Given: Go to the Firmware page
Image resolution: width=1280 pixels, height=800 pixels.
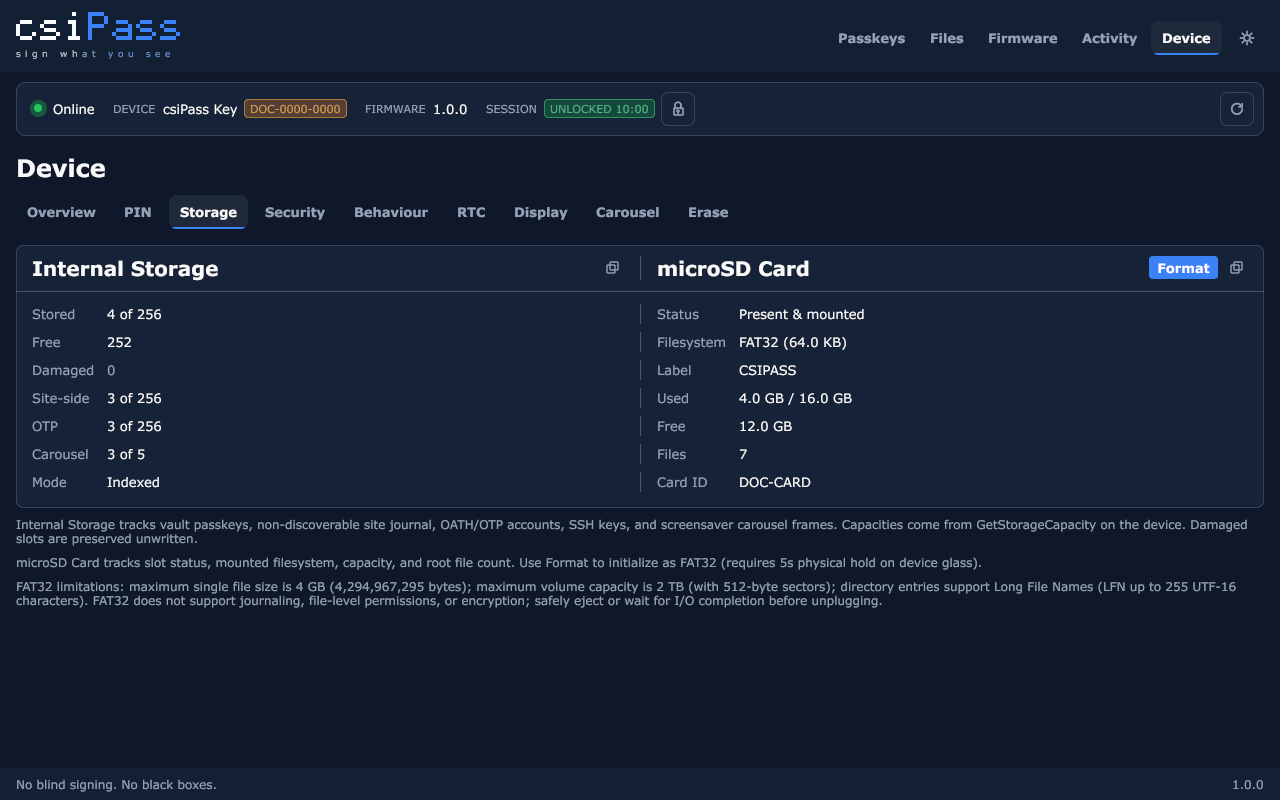Looking at the screenshot, I should pyautogui.click(x=1022, y=38).
